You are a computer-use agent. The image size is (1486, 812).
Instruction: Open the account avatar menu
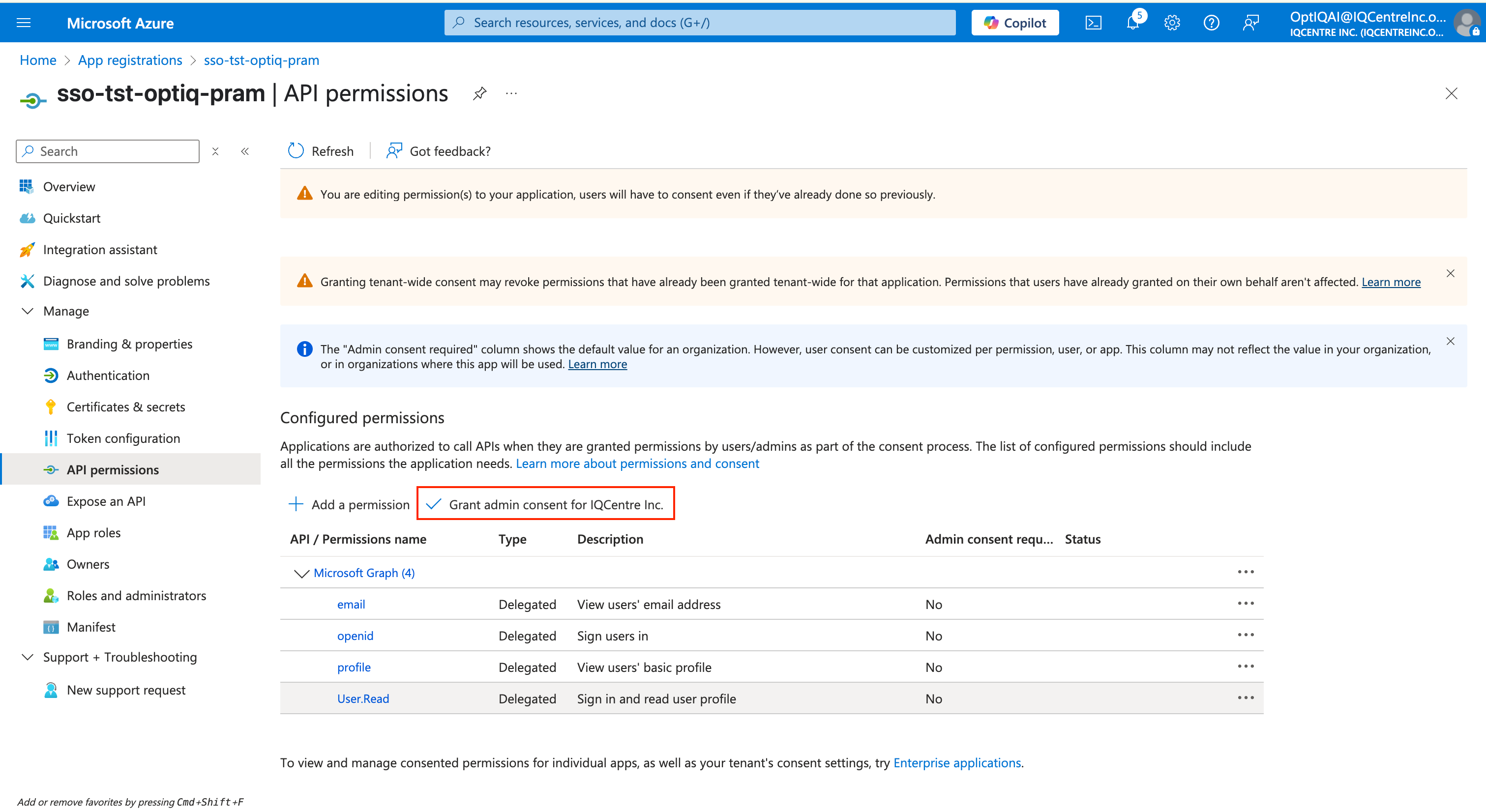tap(1466, 23)
